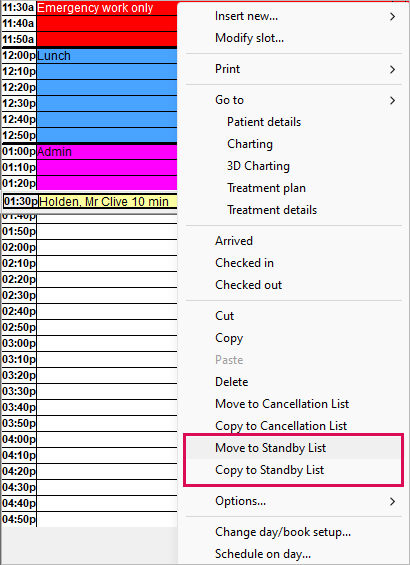Mark the appointment as Arrived
Viewport: 410px width, 565px height.
click(234, 241)
